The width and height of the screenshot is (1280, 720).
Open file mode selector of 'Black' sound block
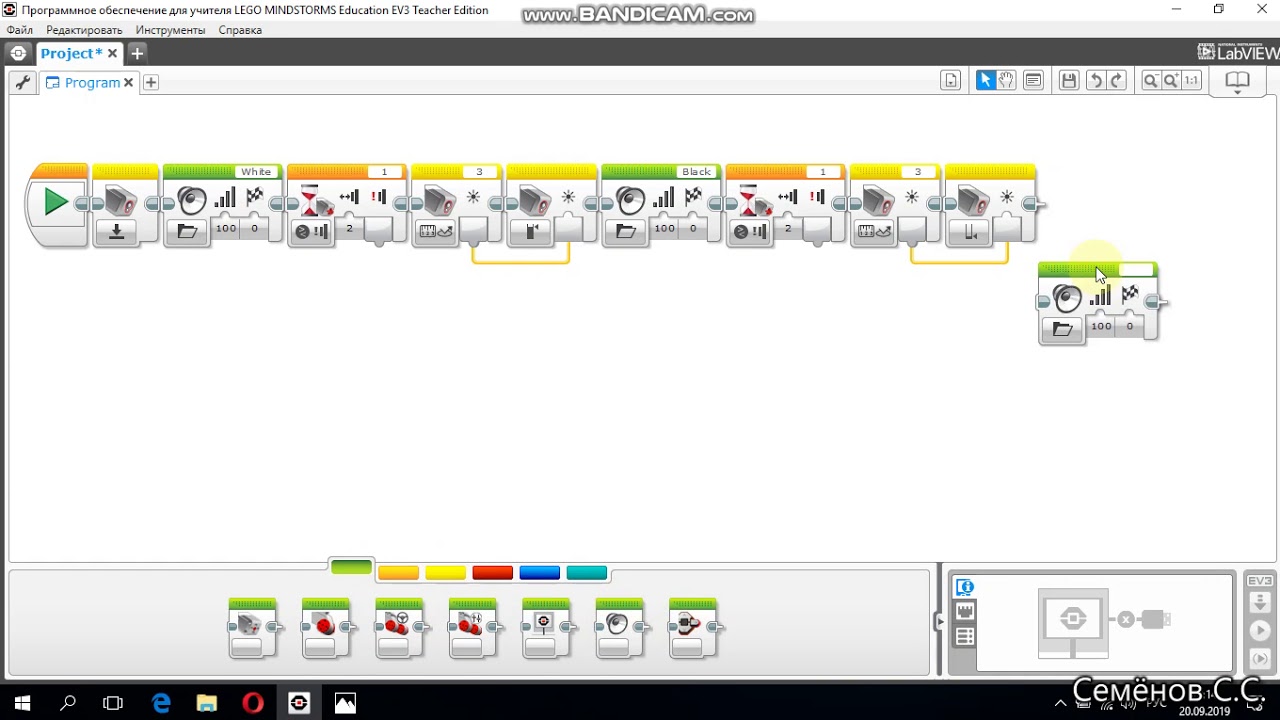626,232
